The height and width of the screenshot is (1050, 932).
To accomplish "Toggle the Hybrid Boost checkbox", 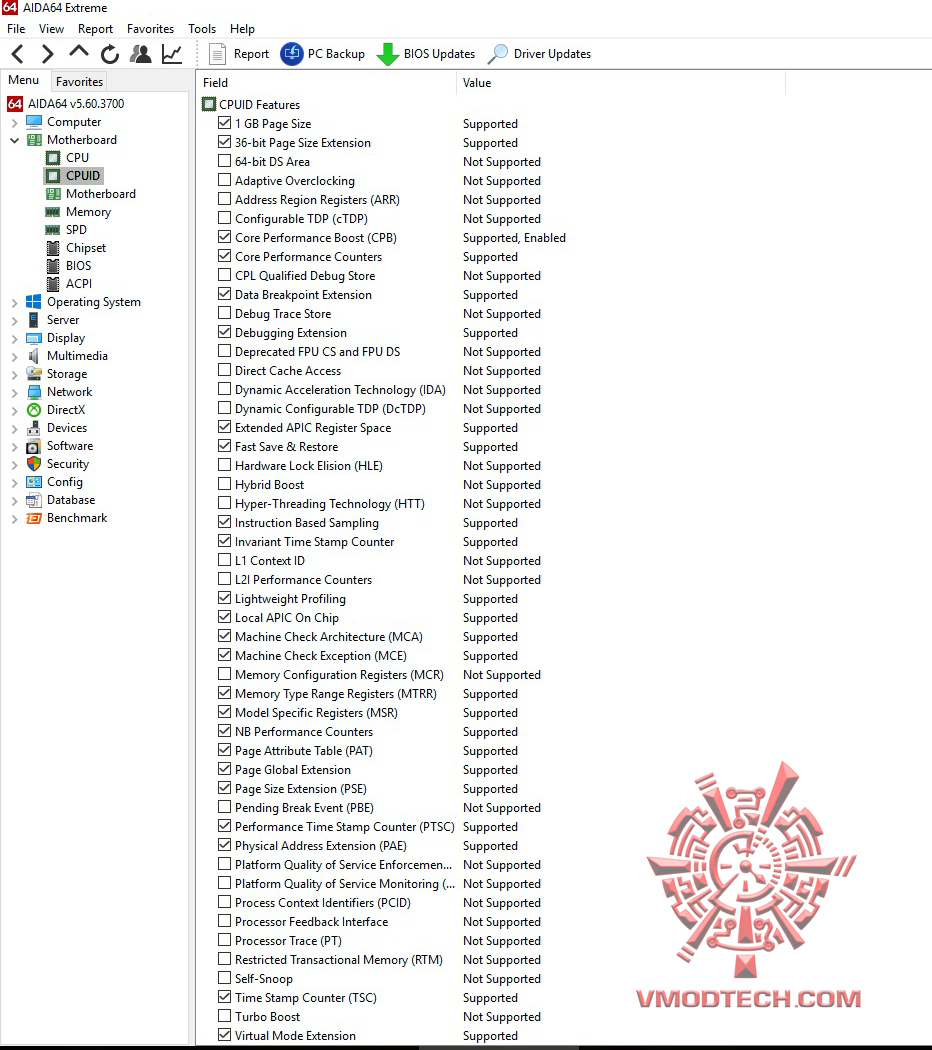I will [x=224, y=484].
